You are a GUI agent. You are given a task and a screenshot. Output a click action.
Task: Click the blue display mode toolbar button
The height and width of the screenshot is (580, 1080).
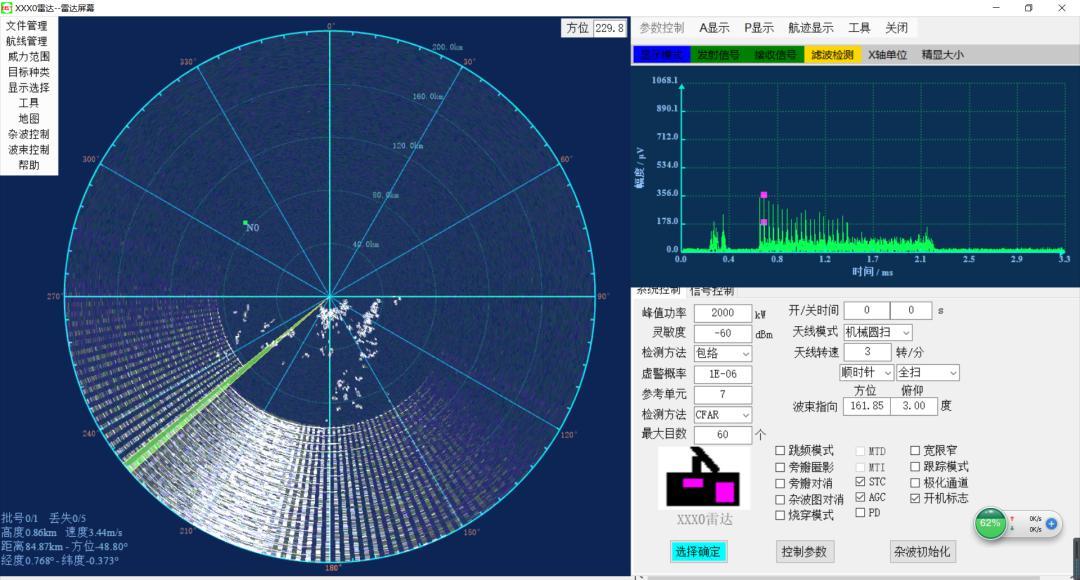click(661, 55)
